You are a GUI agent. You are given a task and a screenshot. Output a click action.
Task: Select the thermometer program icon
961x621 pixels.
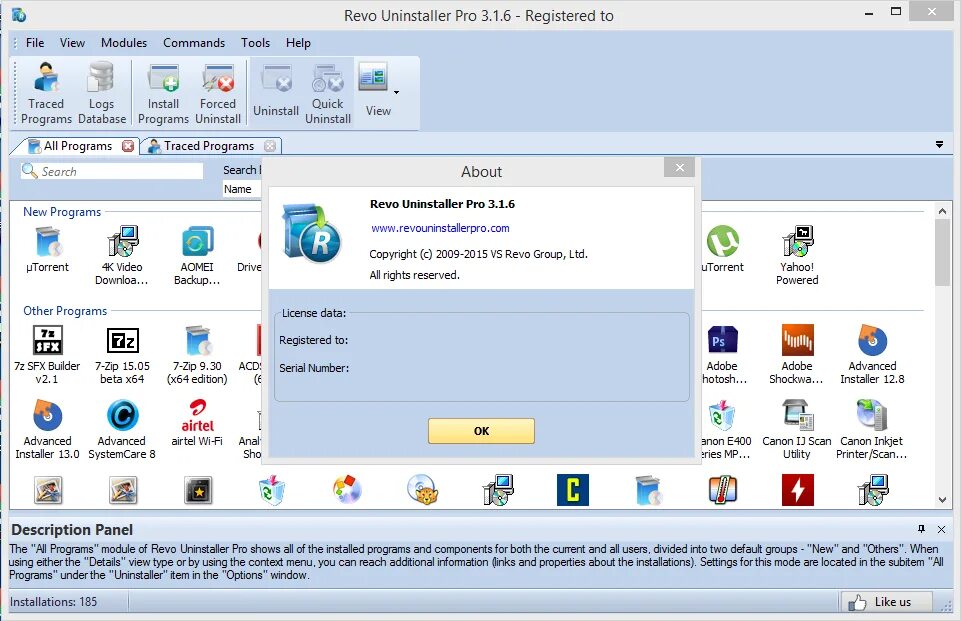(x=723, y=490)
